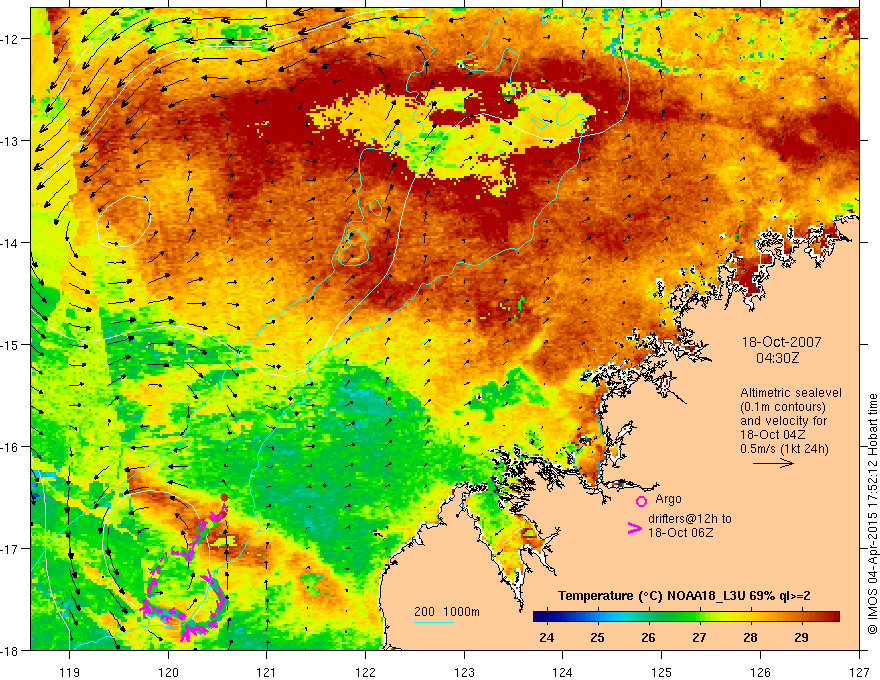Click the longitude axis label 125

pyautogui.click(x=662, y=672)
